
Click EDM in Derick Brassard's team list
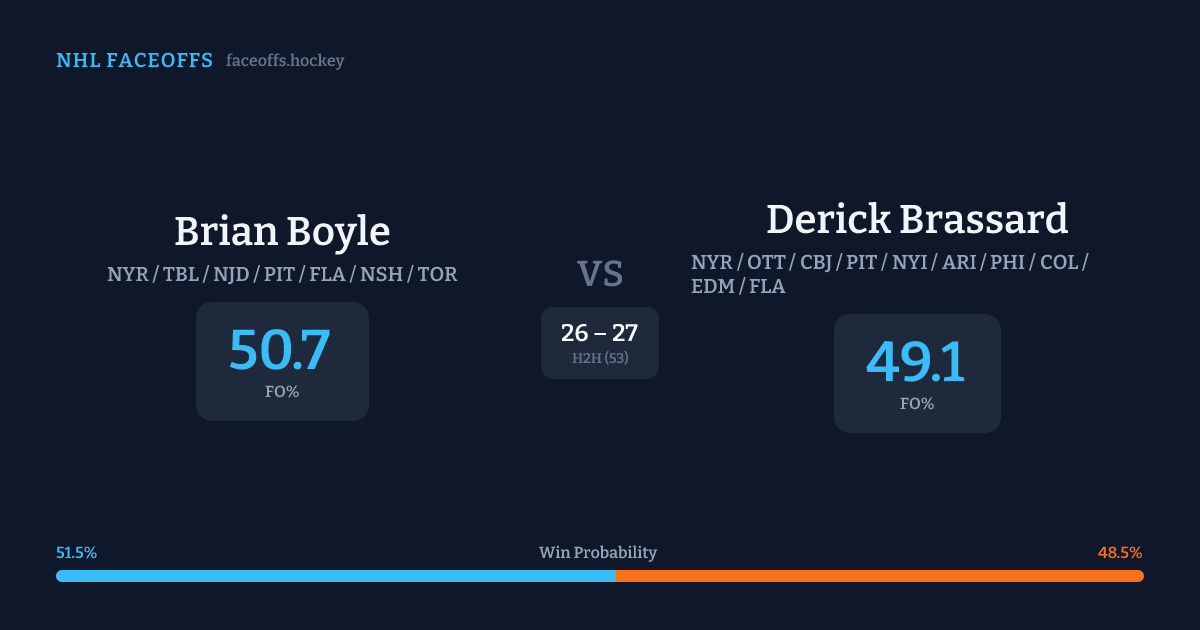pos(711,287)
